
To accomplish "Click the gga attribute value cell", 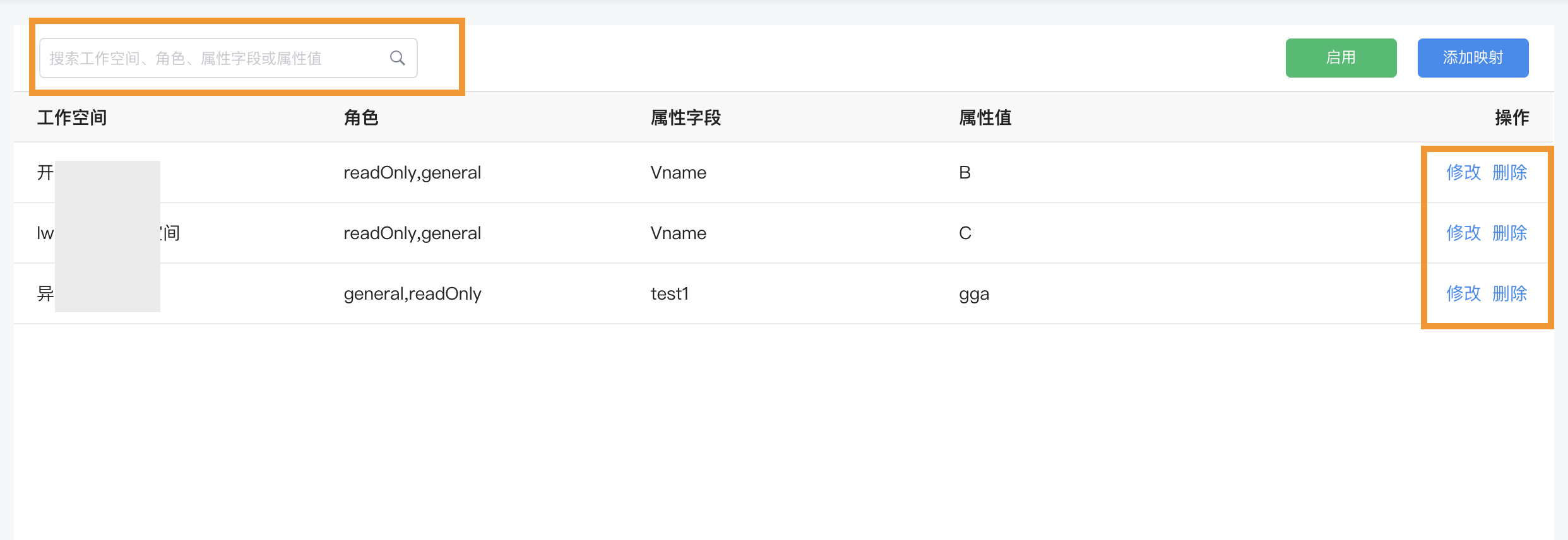I will click(974, 295).
